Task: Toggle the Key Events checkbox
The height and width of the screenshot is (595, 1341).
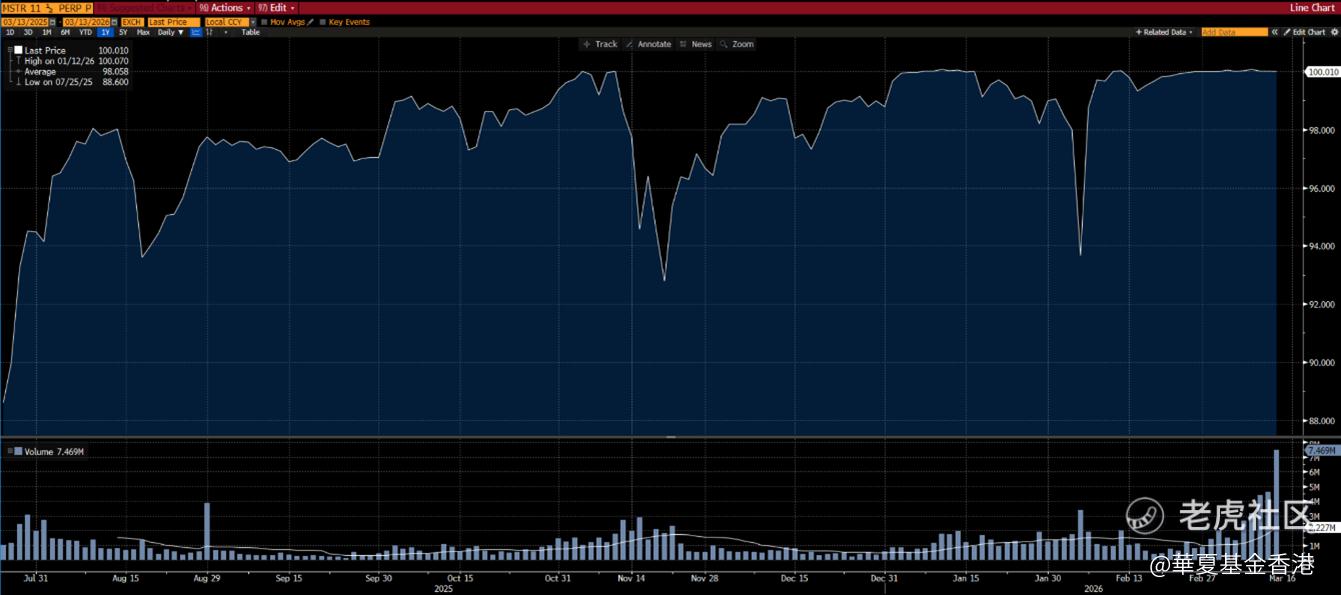Action: [x=322, y=22]
